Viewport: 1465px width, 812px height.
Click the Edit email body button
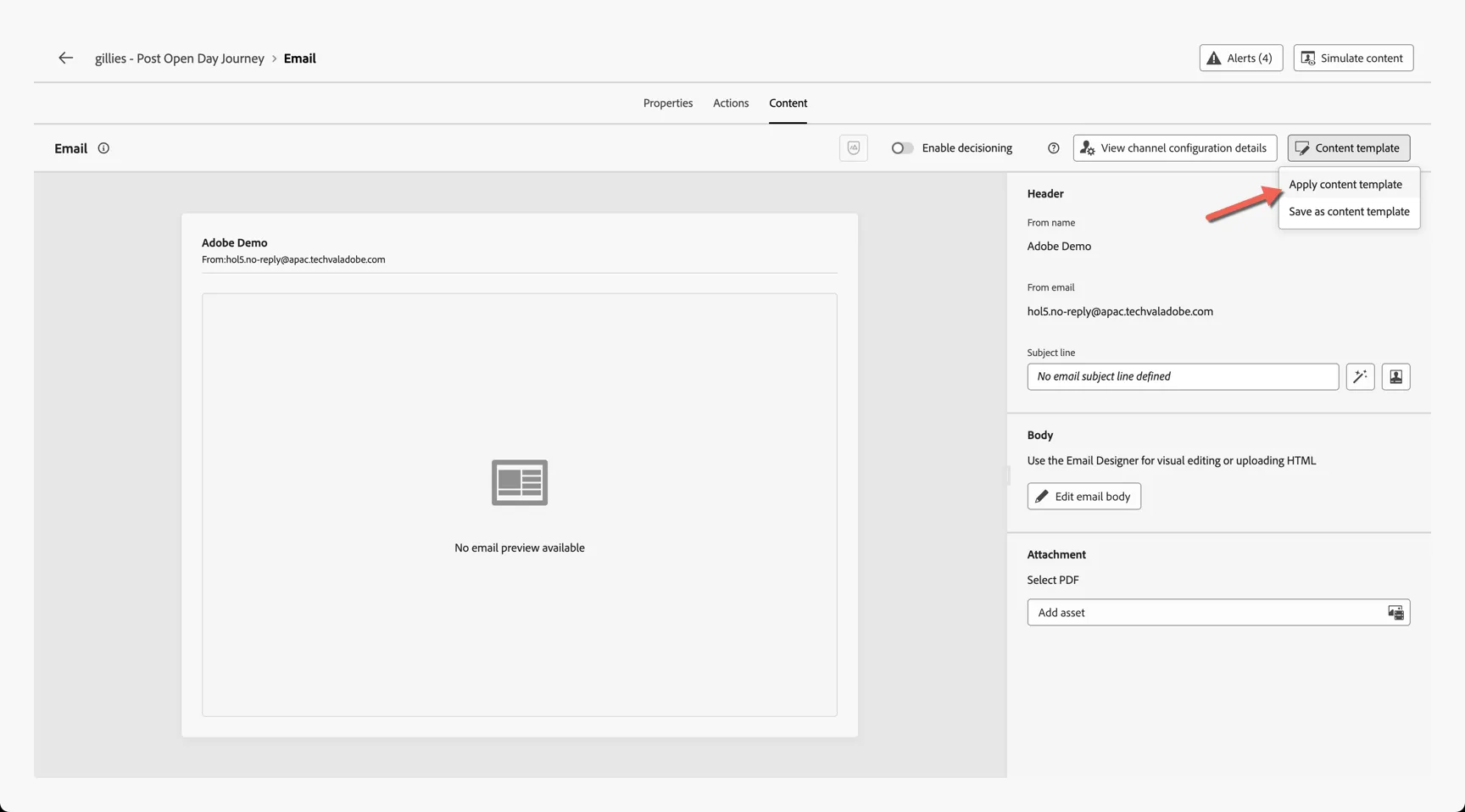1083,497
